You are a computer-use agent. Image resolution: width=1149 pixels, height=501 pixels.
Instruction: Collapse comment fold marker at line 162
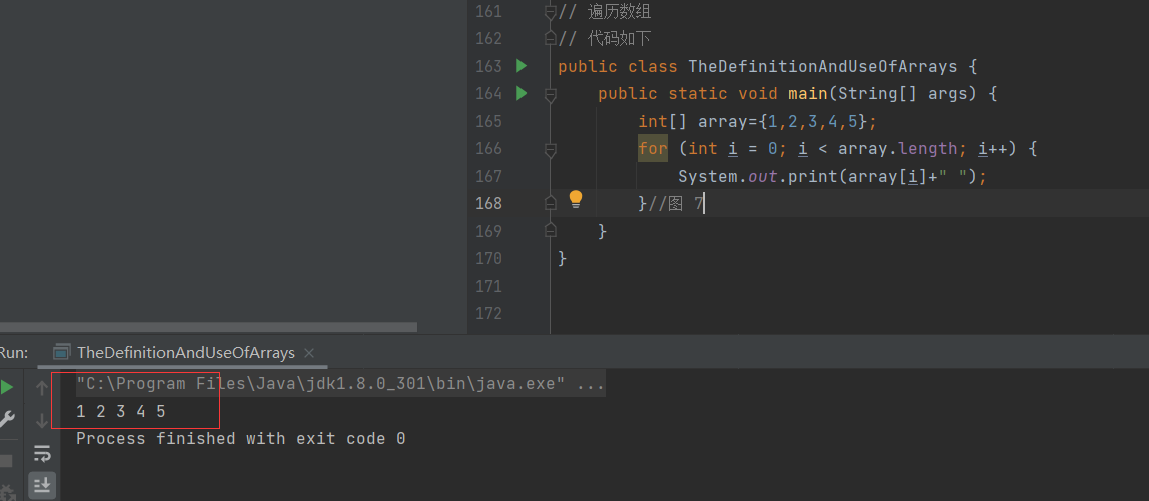coord(551,38)
